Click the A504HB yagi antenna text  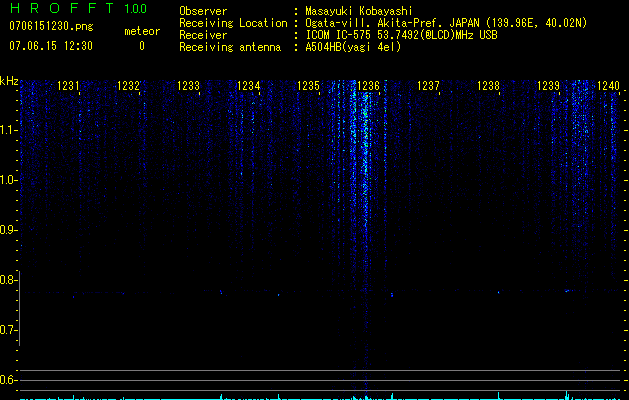(x=353, y=47)
